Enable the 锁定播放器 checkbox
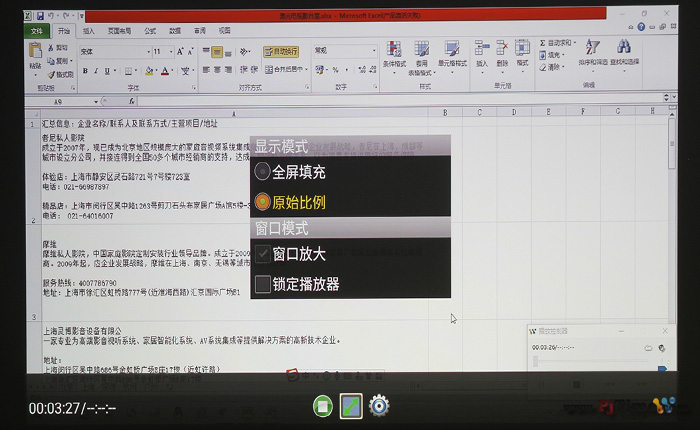 click(263, 284)
